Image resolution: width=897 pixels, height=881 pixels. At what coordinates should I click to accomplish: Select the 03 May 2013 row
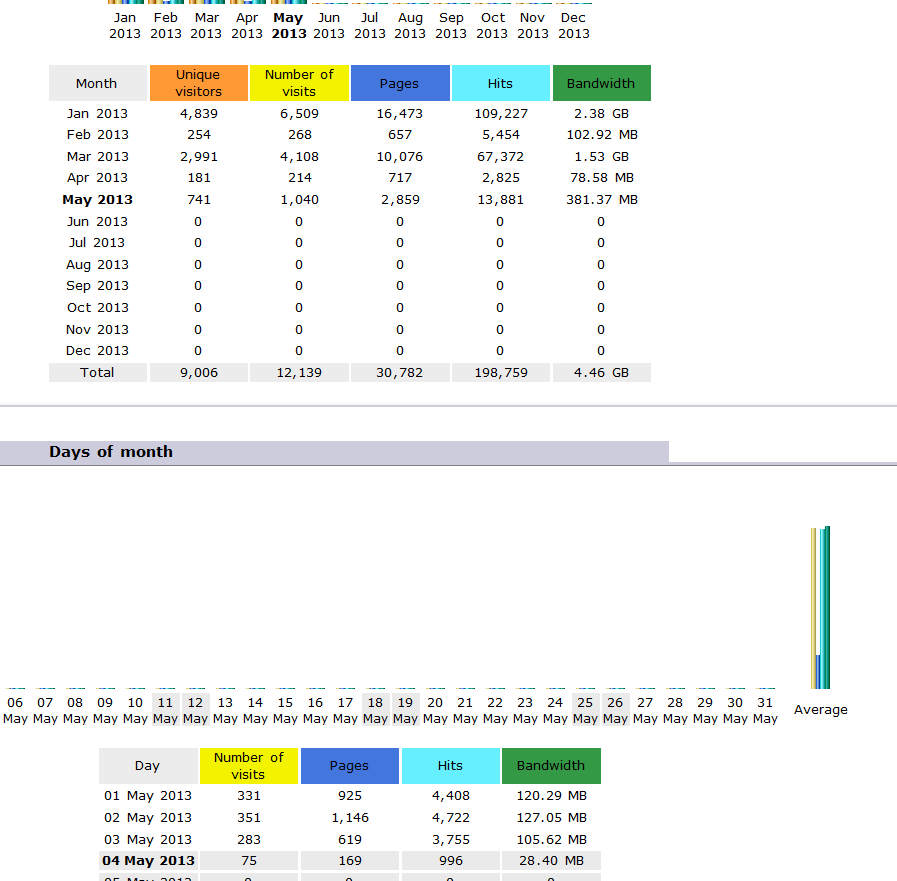click(x=350, y=839)
